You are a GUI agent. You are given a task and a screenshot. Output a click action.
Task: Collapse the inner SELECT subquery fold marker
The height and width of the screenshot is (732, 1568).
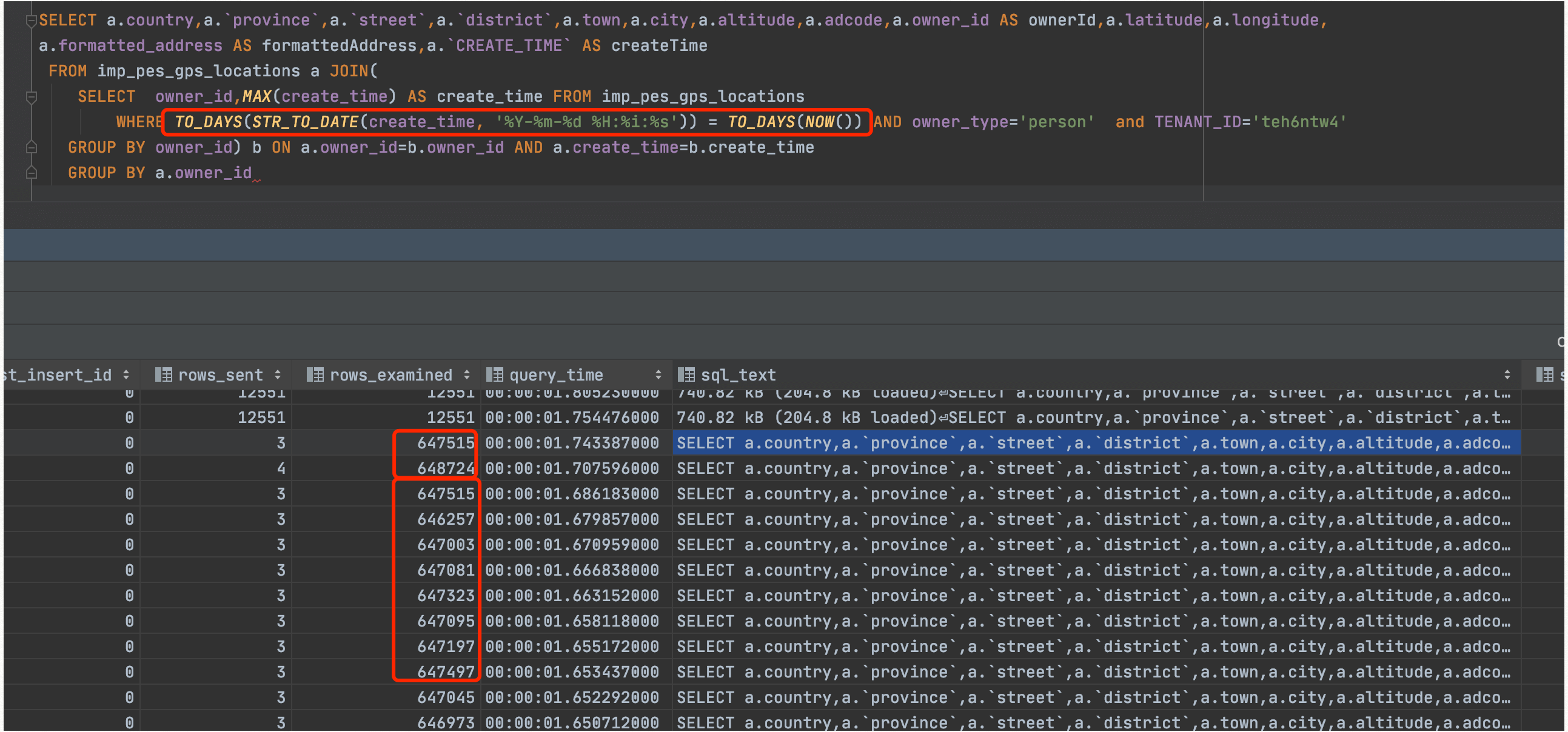pyautogui.click(x=31, y=97)
